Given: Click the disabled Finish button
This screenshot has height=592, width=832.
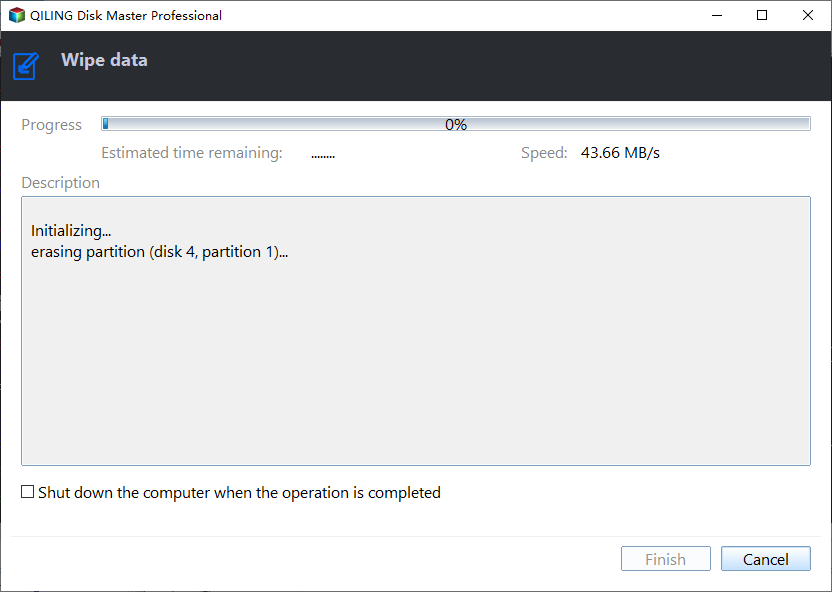Looking at the screenshot, I should (665, 559).
